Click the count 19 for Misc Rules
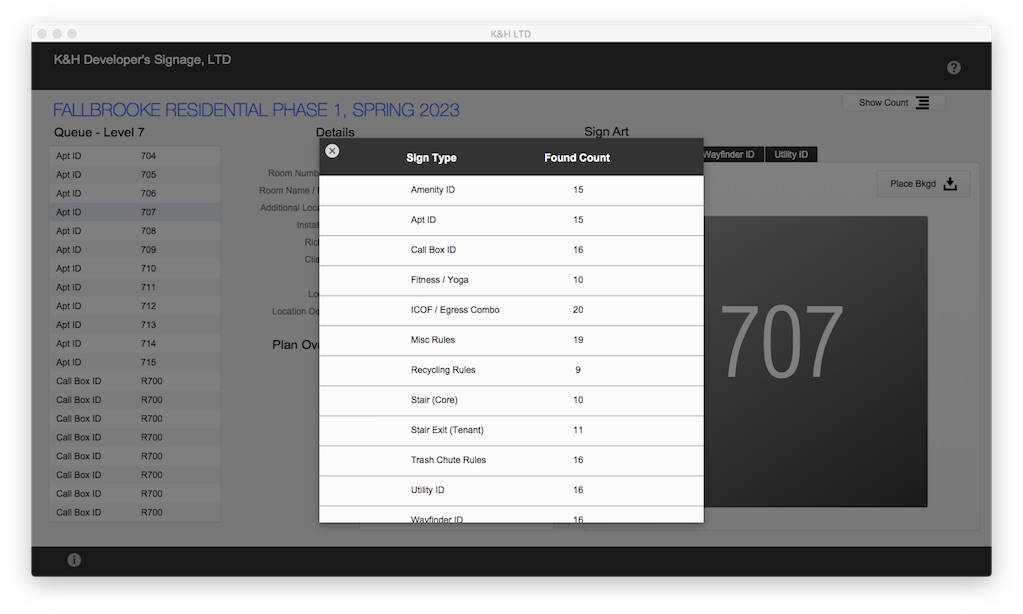Image resolution: width=1023 pixels, height=614 pixels. point(578,340)
